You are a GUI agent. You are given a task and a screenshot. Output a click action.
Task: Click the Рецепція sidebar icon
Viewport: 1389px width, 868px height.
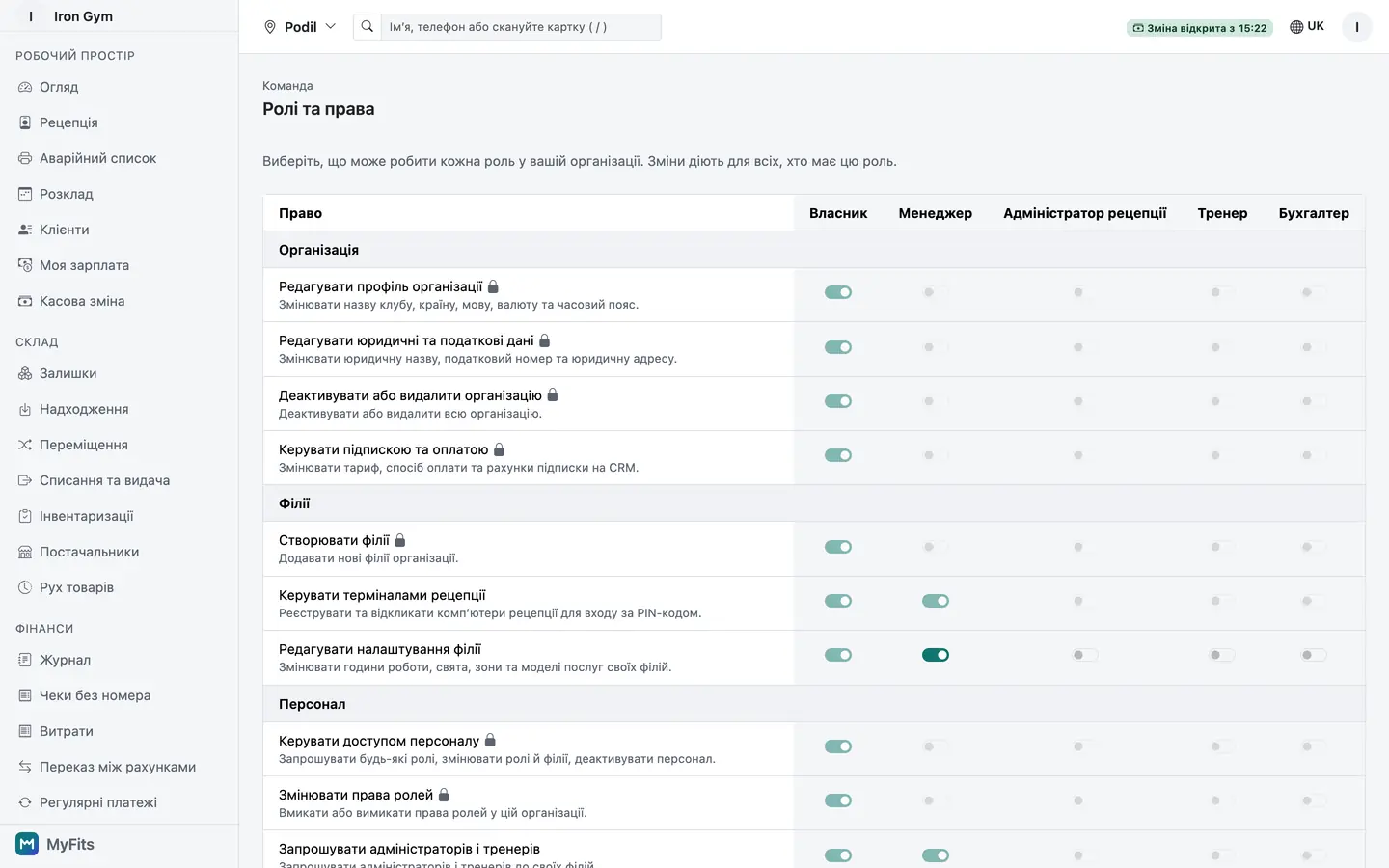point(25,122)
